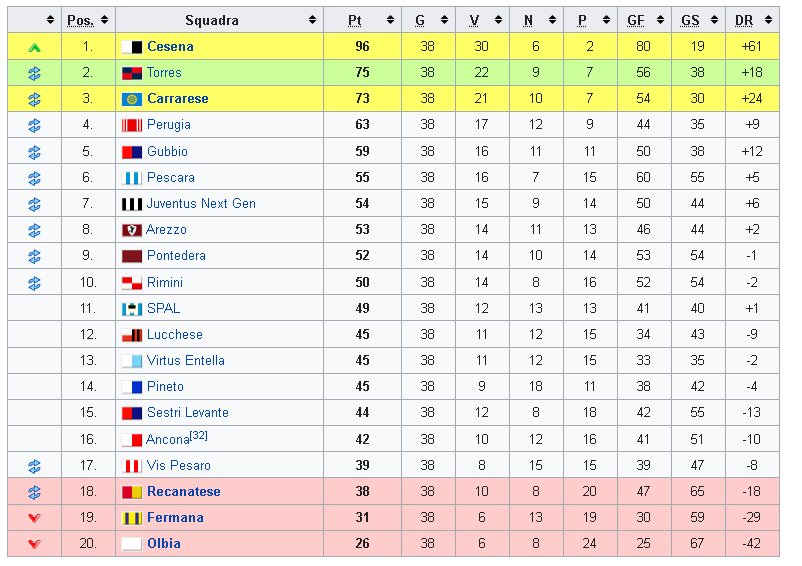The width and height of the screenshot is (802, 566).
Task: Open the SPAL team link
Action: pos(164,309)
